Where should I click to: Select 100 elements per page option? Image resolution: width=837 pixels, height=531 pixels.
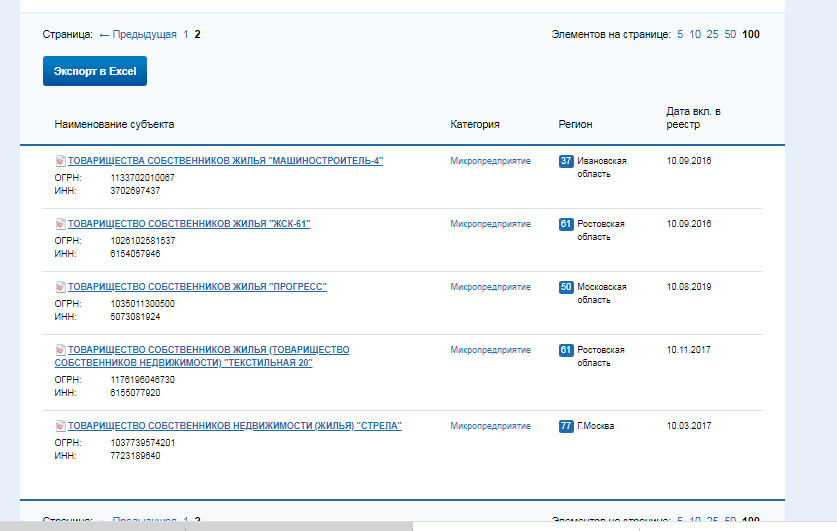751,34
